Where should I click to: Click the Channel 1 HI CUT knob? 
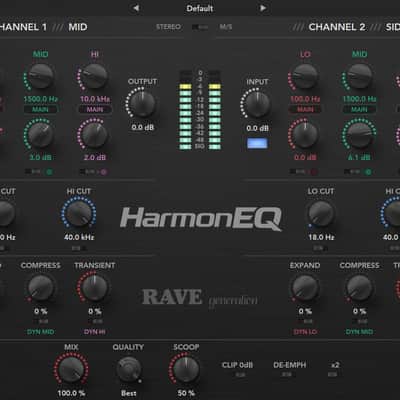click(79, 213)
